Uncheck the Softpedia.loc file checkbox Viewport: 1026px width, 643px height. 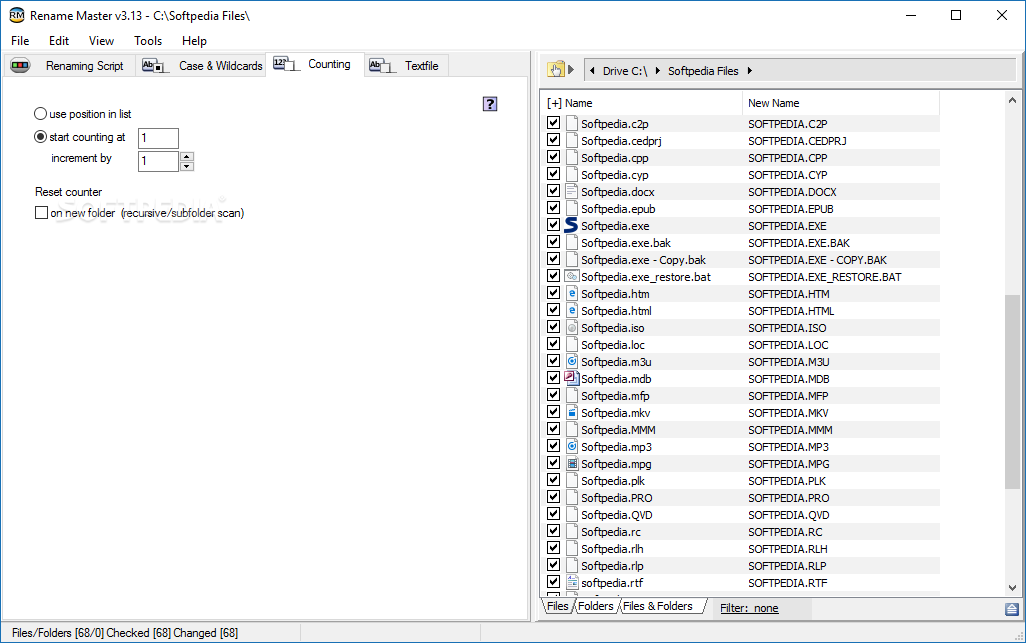[554, 344]
